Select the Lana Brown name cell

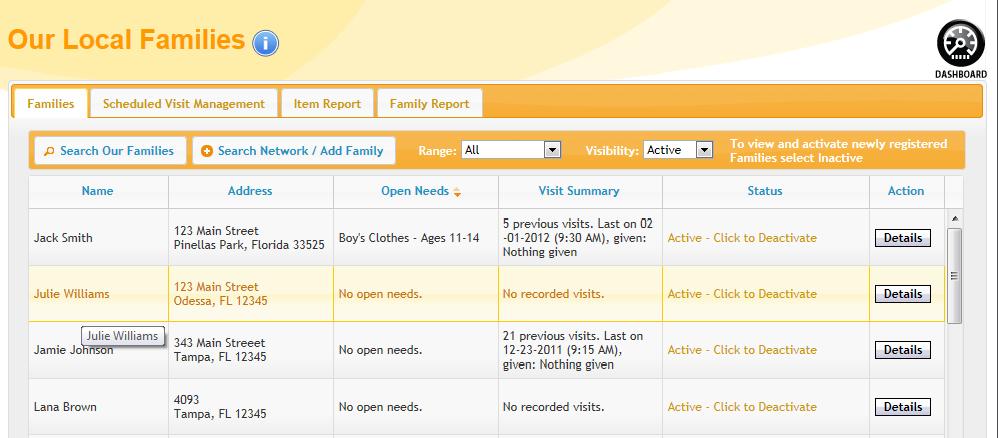(x=99, y=407)
